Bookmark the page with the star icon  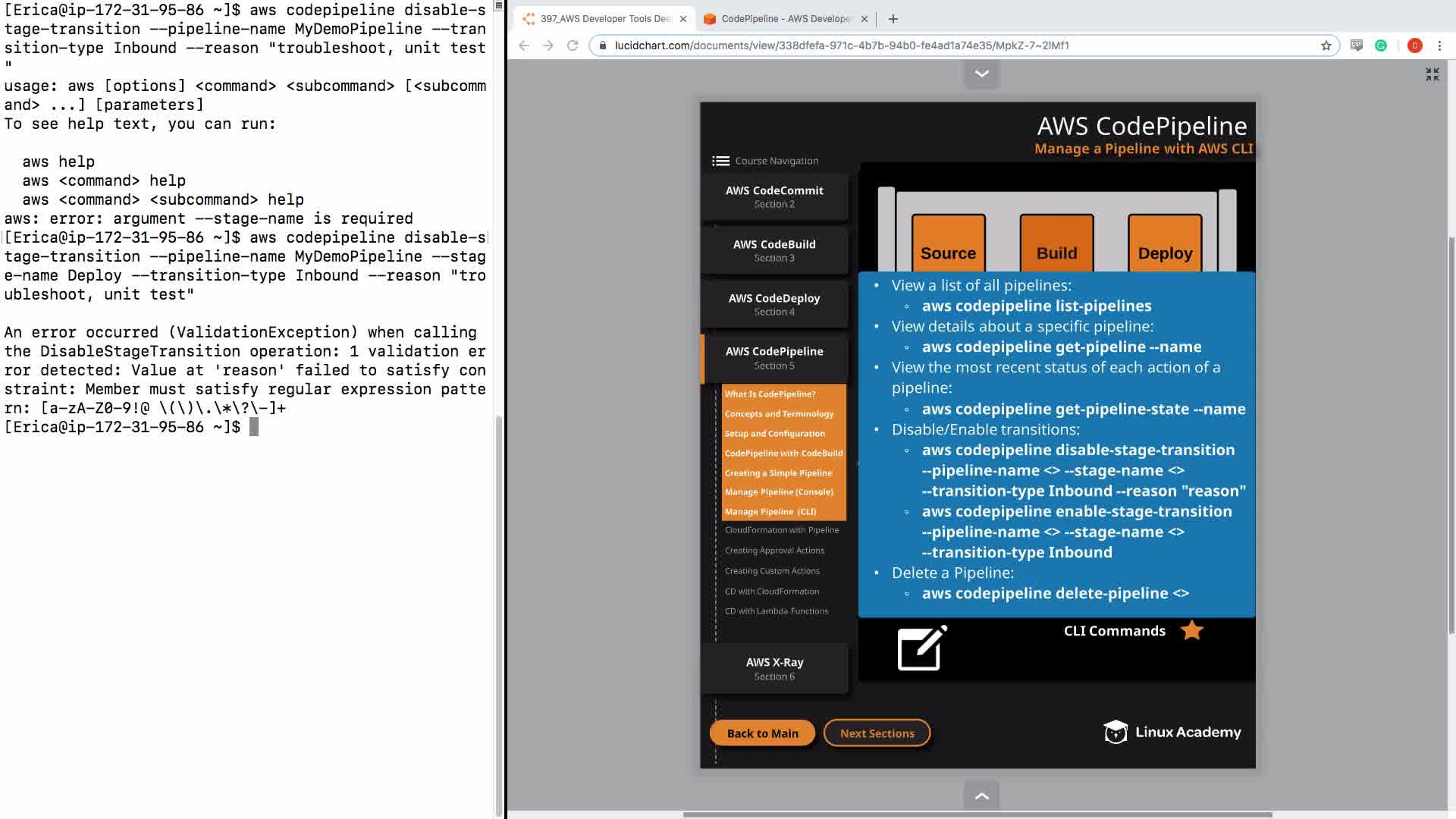(1326, 45)
